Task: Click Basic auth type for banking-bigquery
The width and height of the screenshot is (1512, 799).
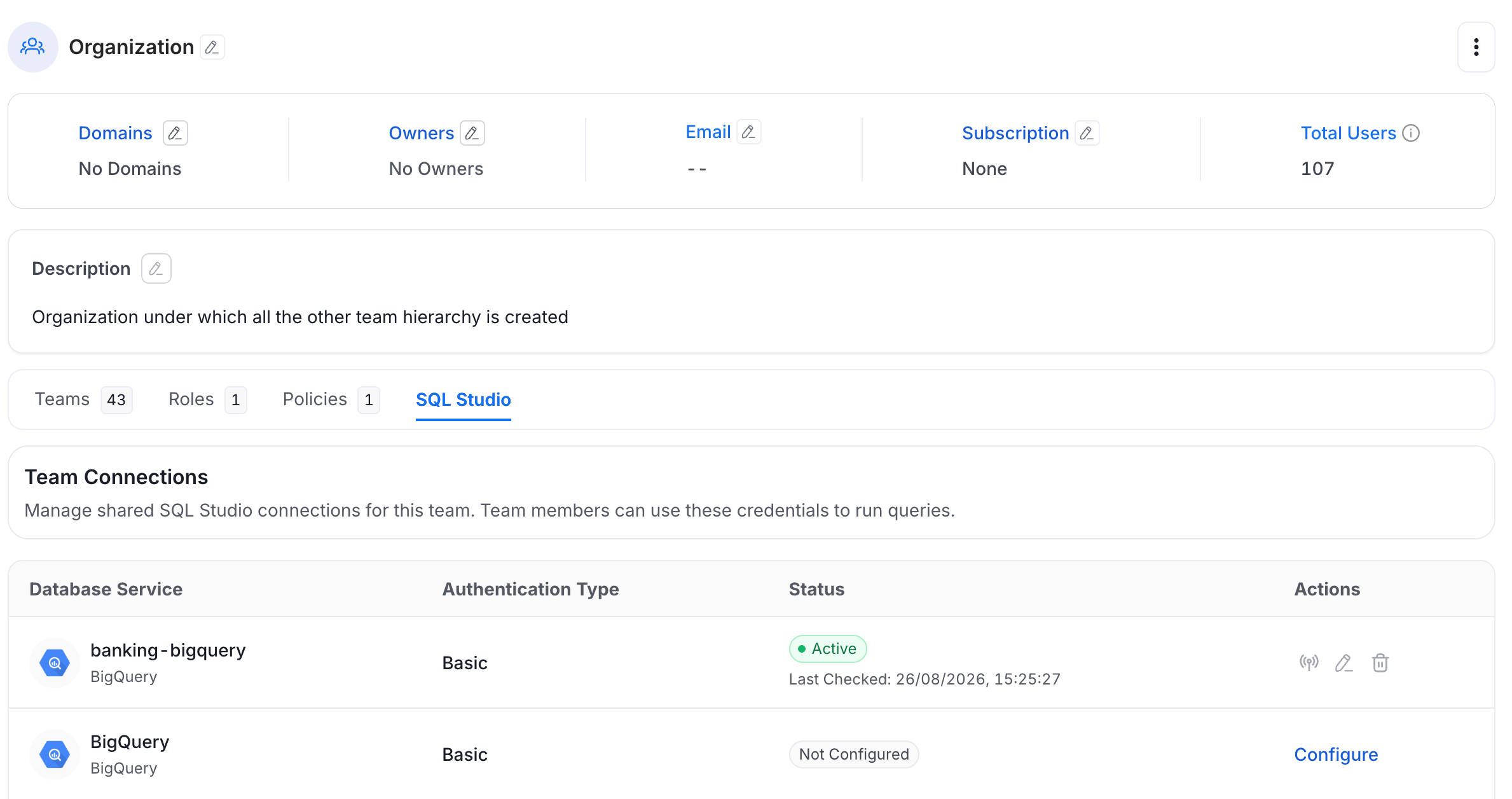Action: coord(465,663)
